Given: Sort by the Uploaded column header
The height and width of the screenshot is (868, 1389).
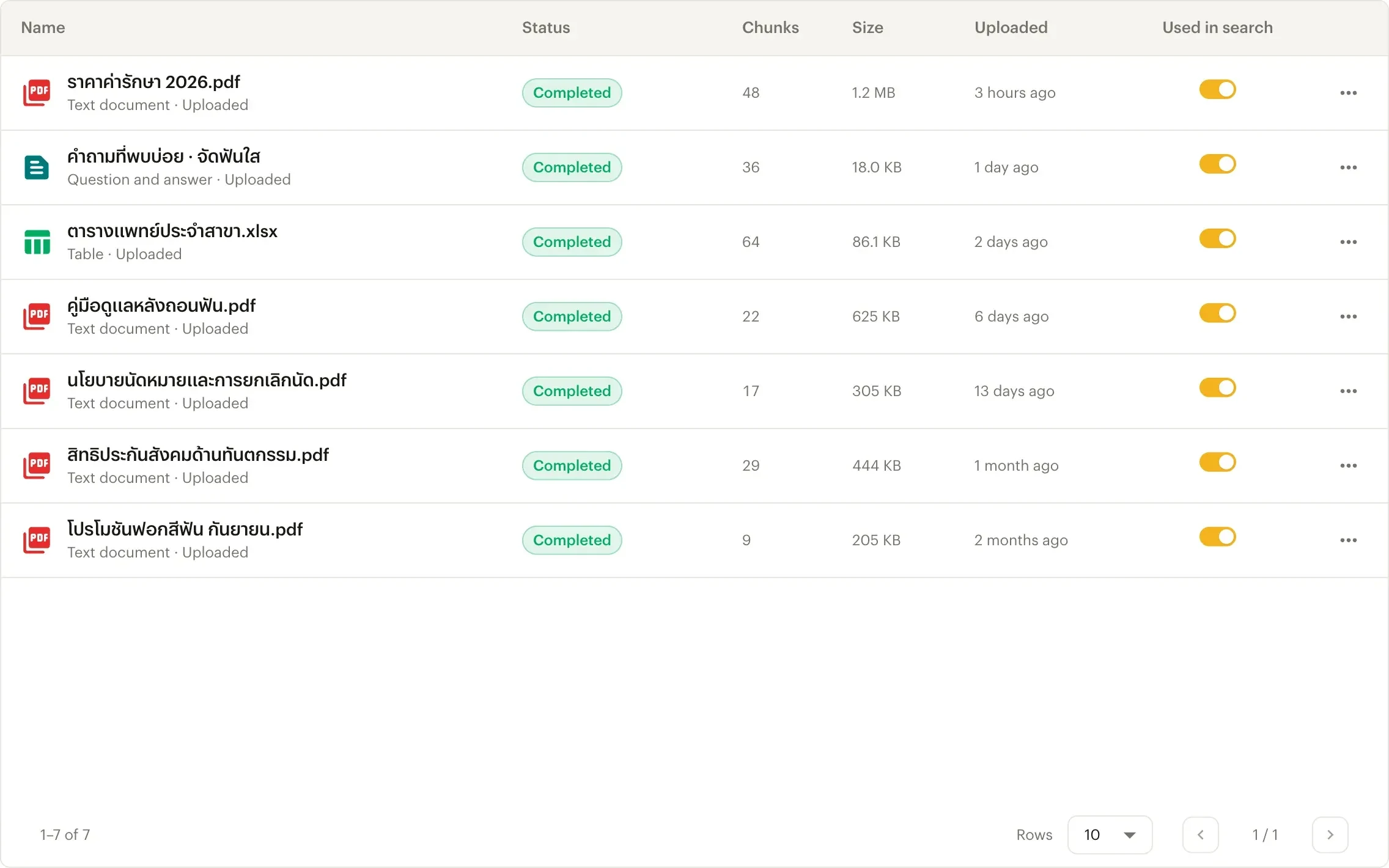Looking at the screenshot, I should click(x=1011, y=28).
